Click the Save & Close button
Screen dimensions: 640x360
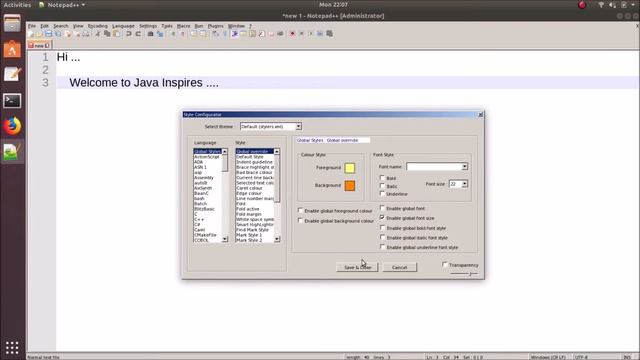click(x=358, y=267)
